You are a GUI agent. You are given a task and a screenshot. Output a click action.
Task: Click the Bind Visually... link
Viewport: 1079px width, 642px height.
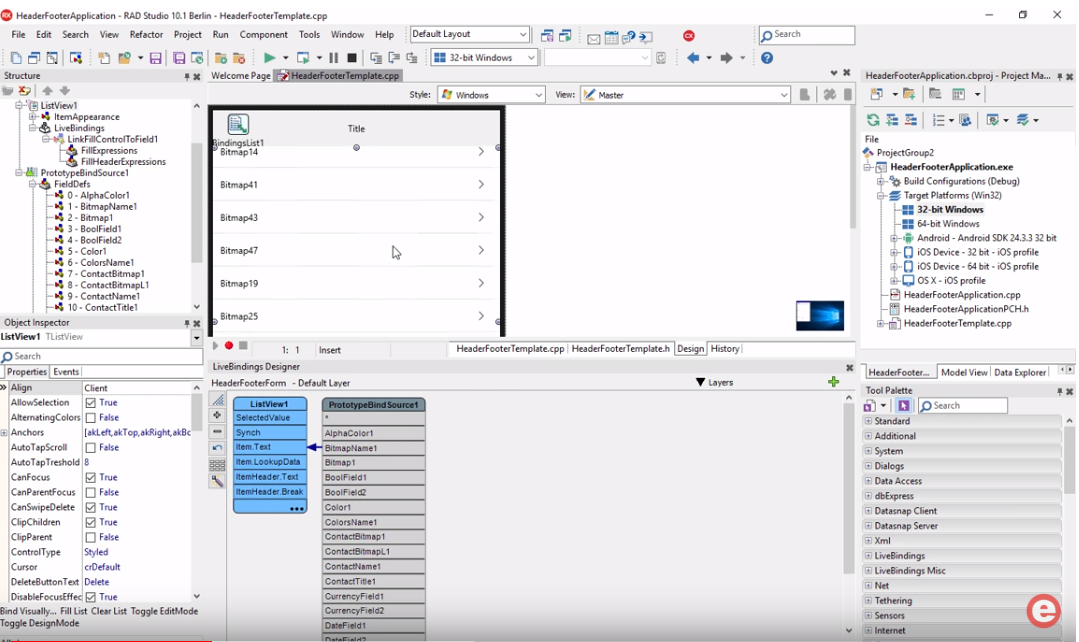tap(28, 611)
